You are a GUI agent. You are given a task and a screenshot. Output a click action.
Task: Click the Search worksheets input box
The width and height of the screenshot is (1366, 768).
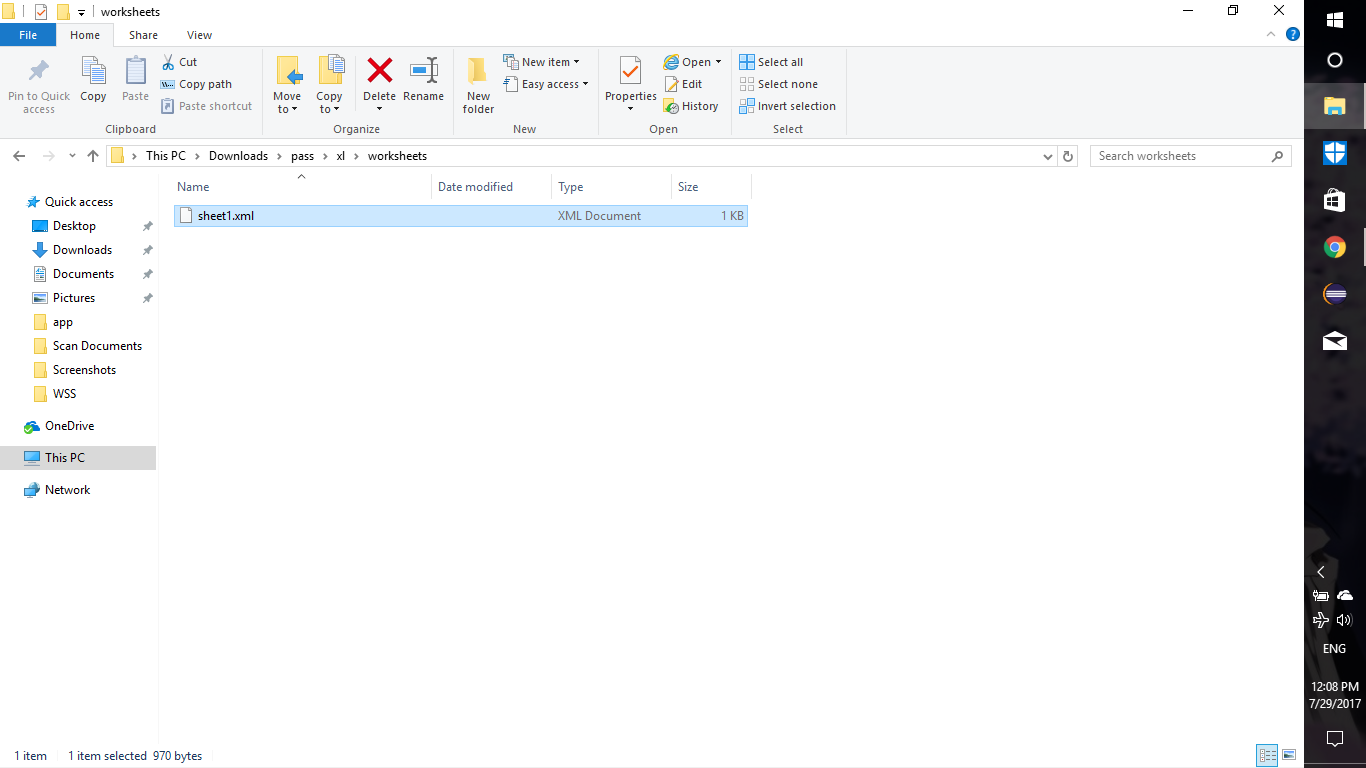pyautogui.click(x=1180, y=156)
